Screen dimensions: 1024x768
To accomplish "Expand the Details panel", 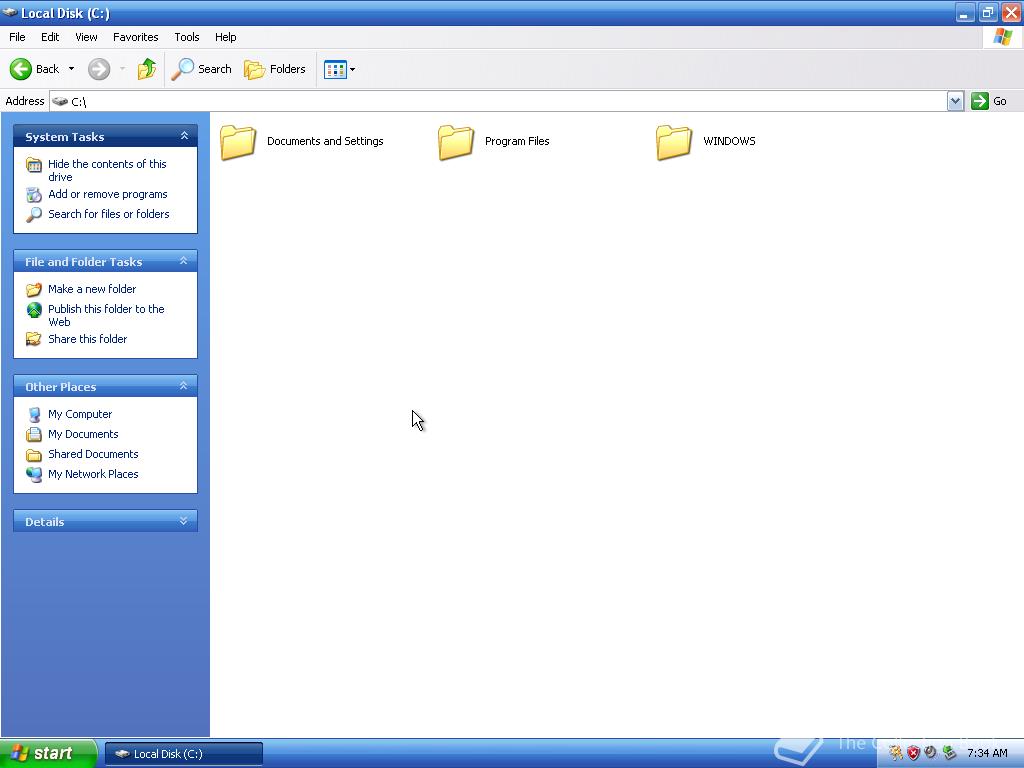I will pos(184,521).
